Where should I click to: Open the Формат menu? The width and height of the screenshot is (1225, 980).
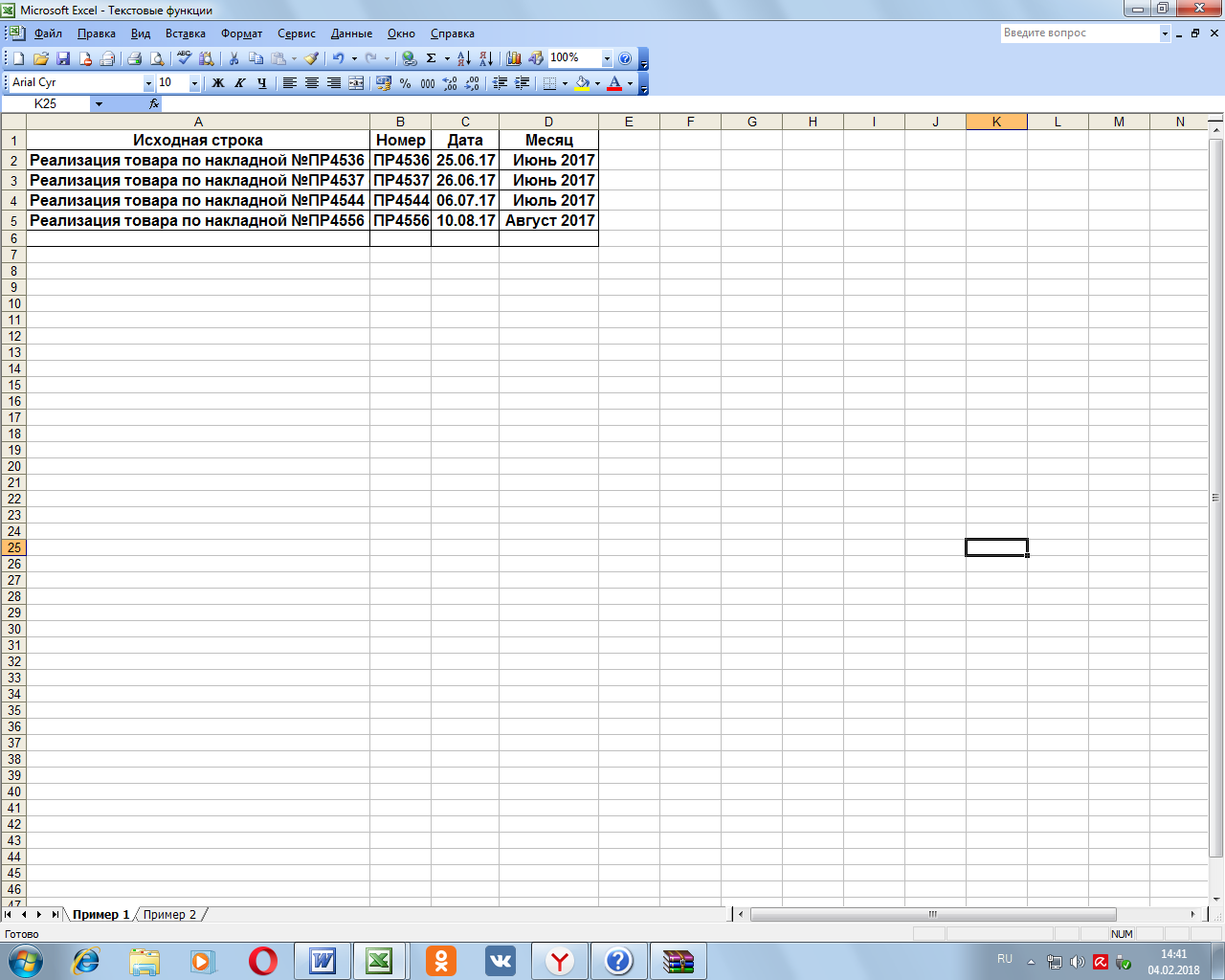click(241, 33)
